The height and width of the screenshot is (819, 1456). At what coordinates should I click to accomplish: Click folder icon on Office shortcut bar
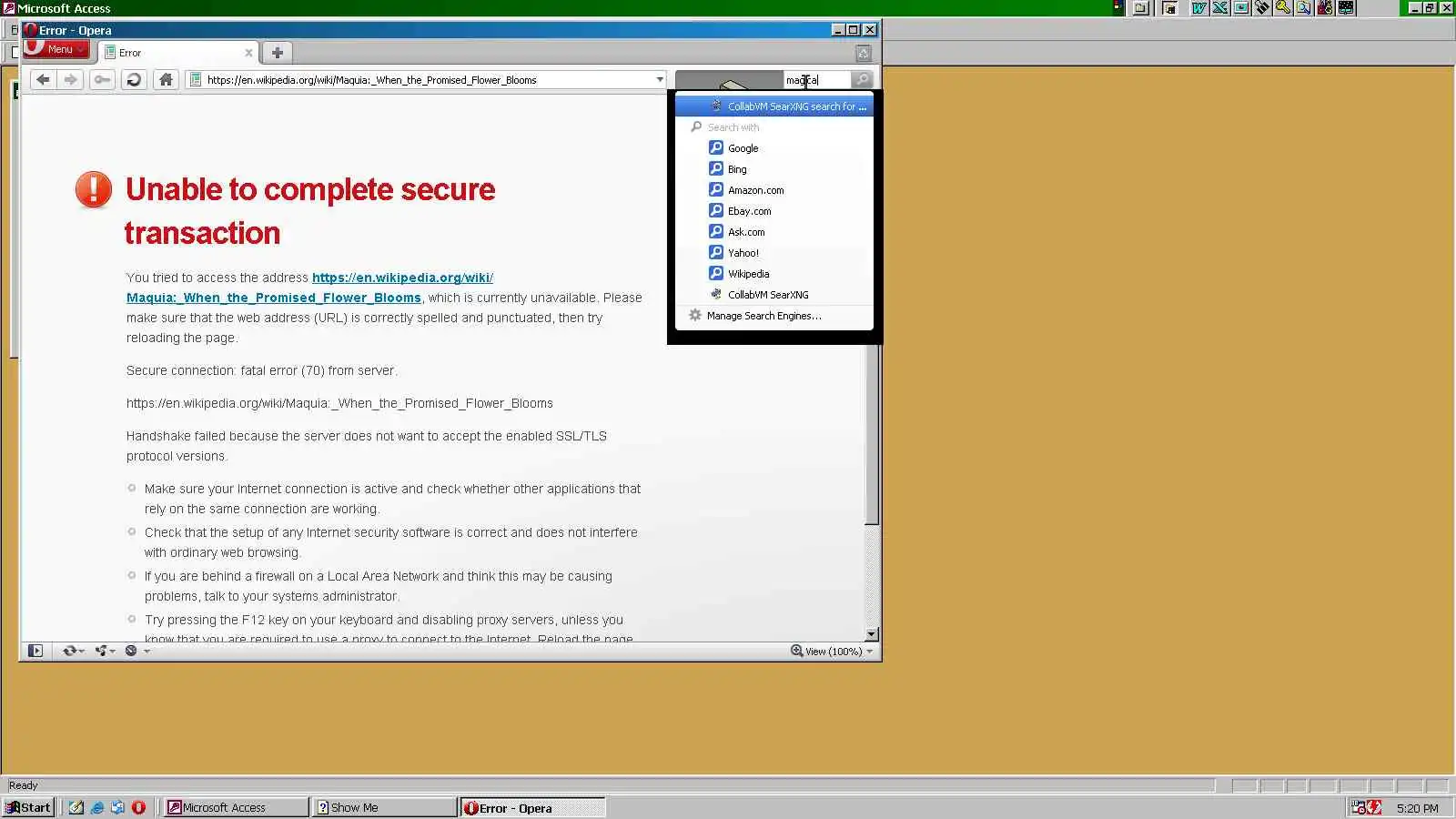pos(1140,7)
